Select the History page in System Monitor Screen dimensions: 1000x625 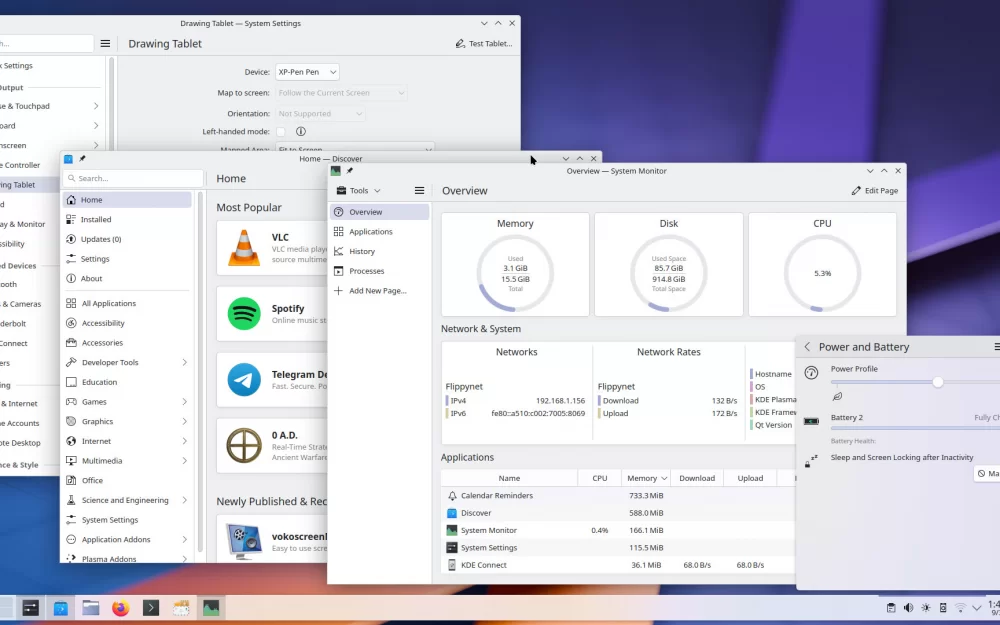click(362, 251)
